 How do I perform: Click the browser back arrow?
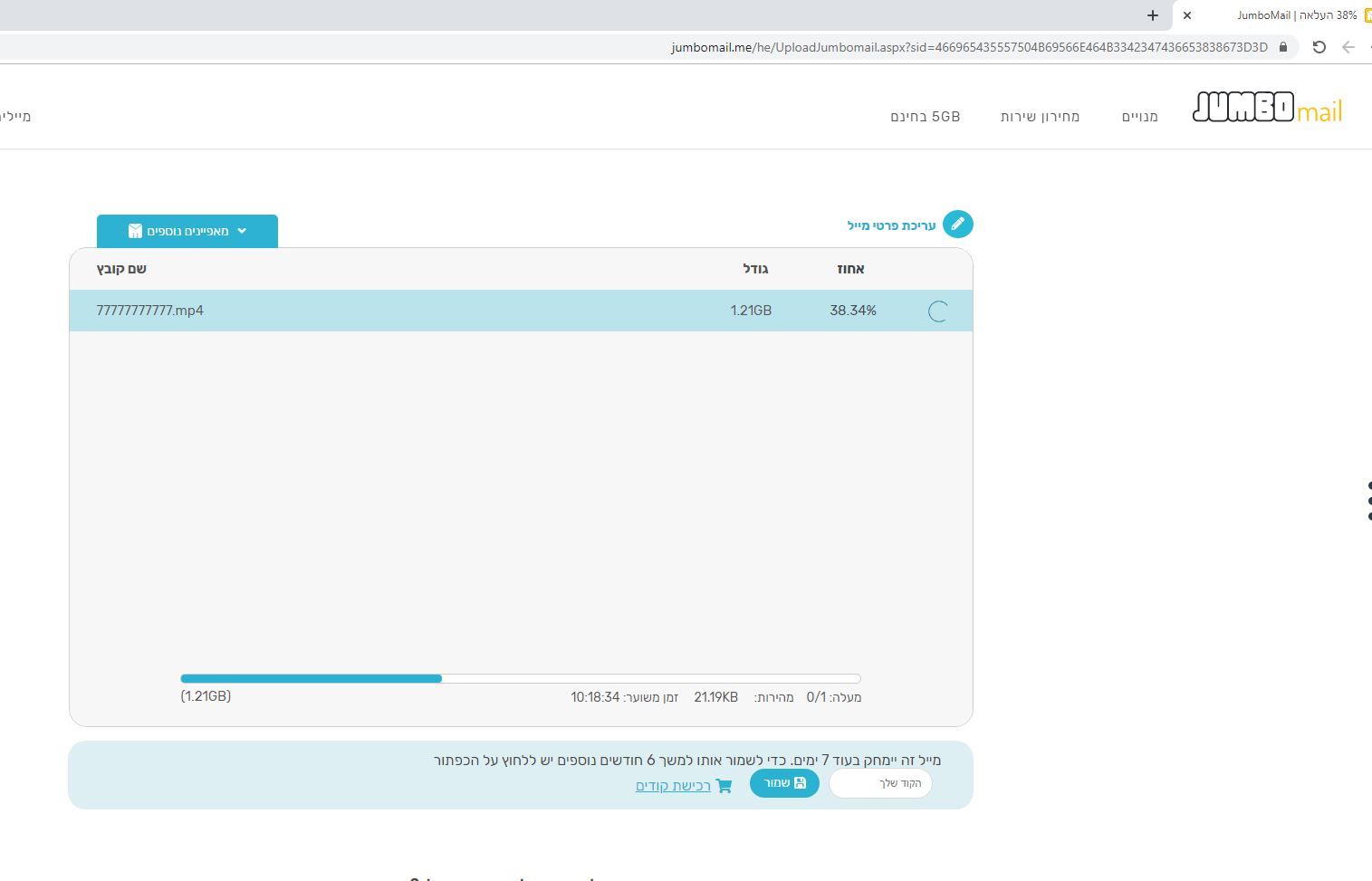(x=1348, y=47)
